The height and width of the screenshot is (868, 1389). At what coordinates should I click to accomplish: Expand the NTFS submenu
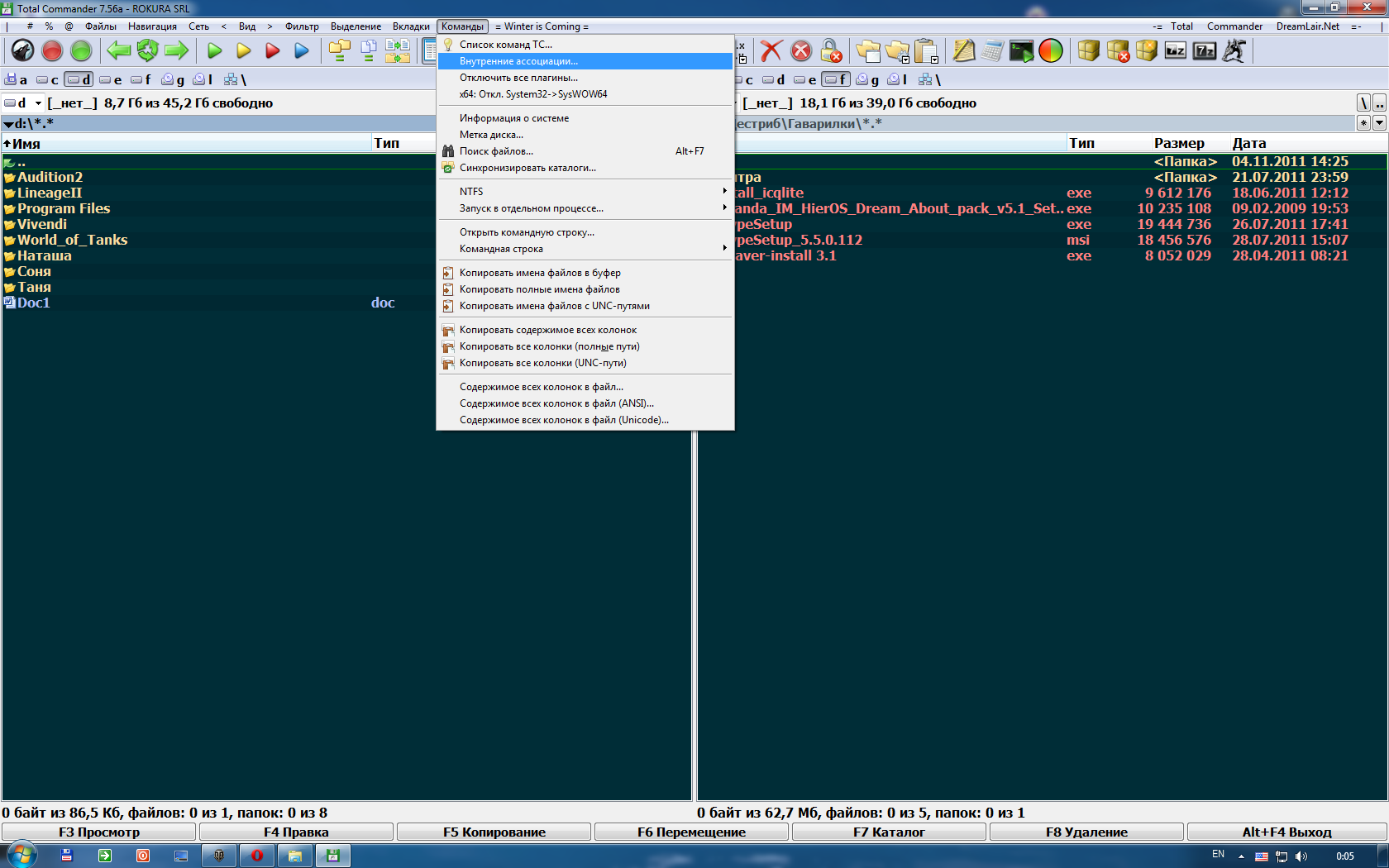tap(471, 191)
